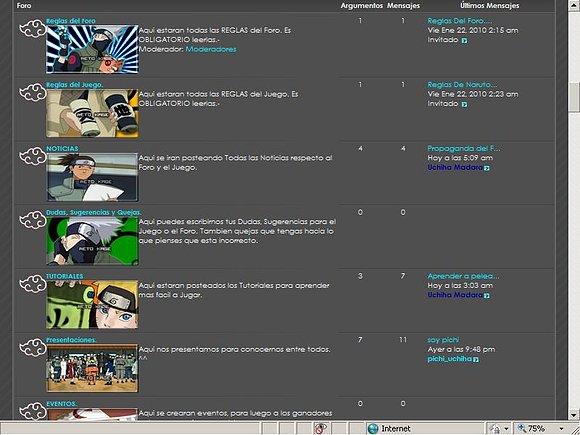Click the Moderadores group link
This screenshot has height=435, width=580.
(211, 49)
